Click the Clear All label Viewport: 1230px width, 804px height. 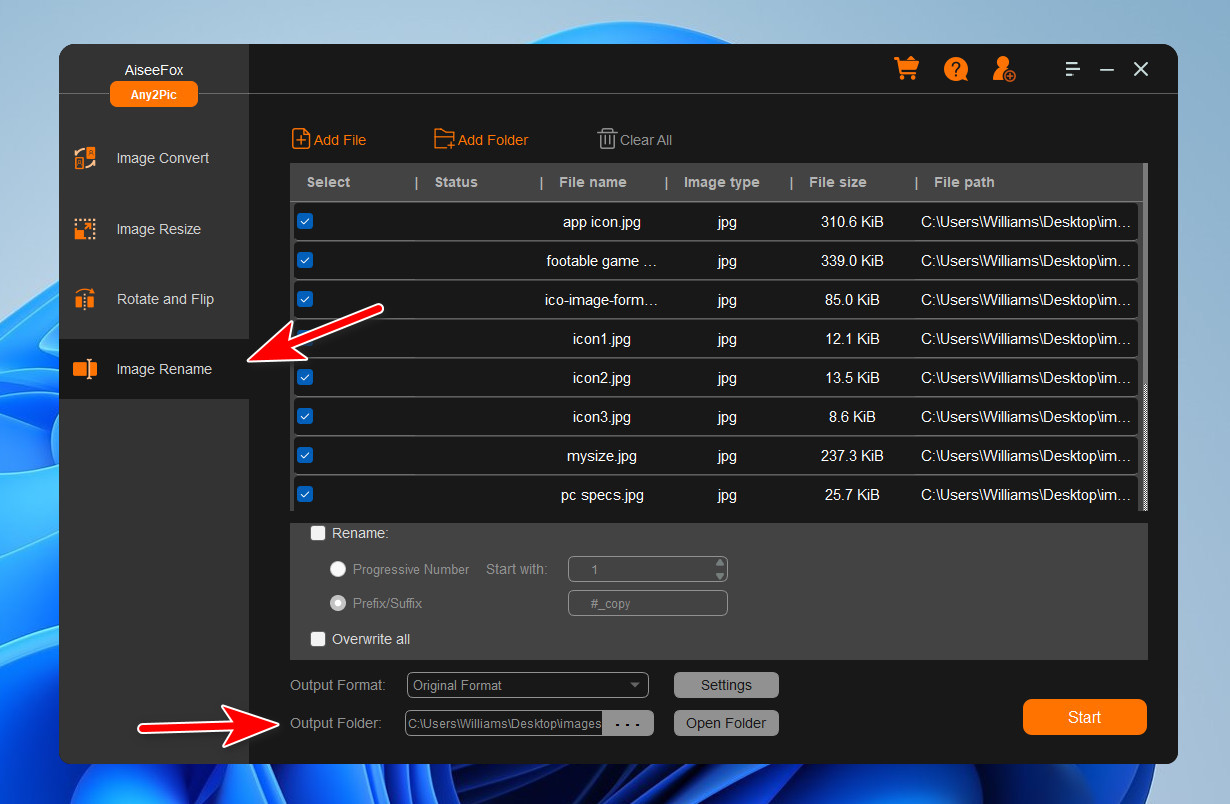(x=646, y=140)
